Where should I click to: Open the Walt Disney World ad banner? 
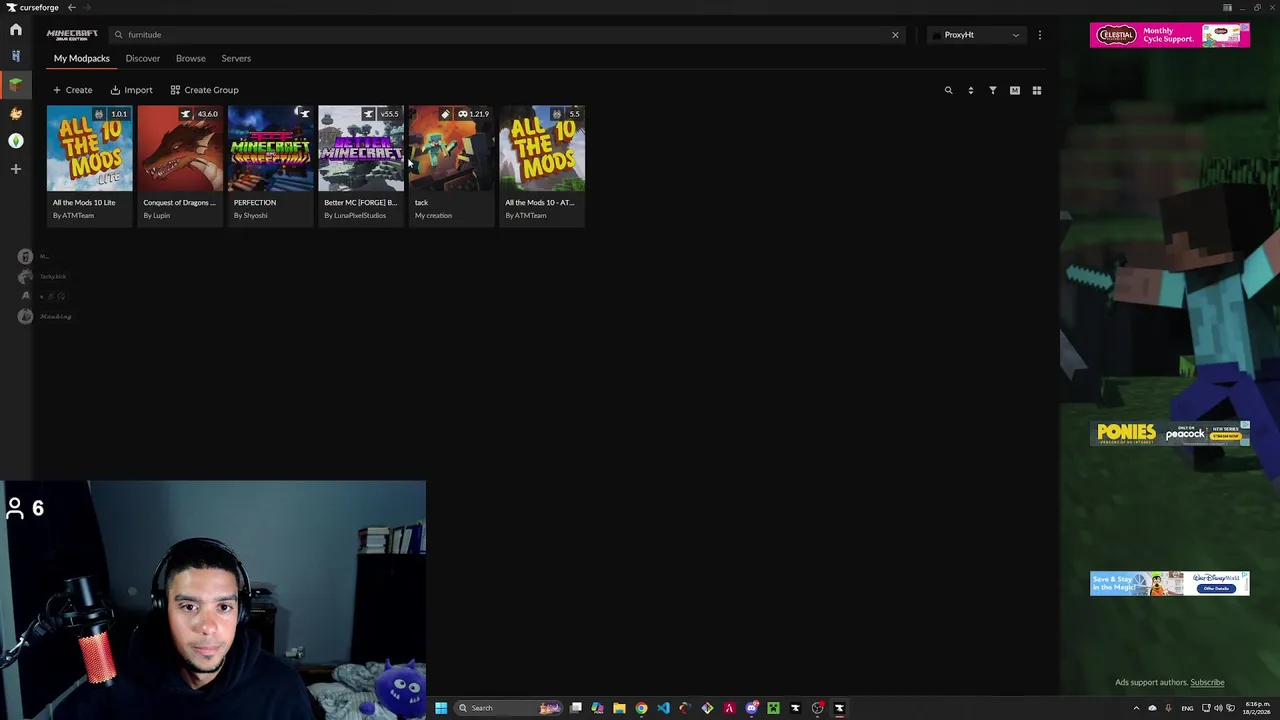tap(1169, 583)
